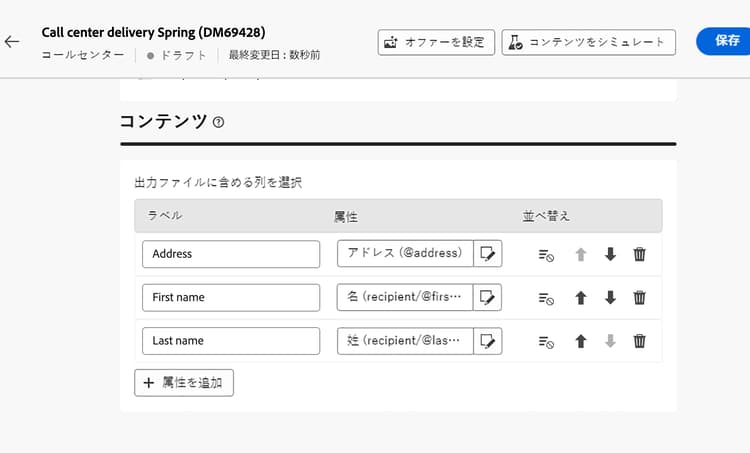The height and width of the screenshot is (453, 750).
Task: Move Last name row up
Action: pyautogui.click(x=581, y=341)
